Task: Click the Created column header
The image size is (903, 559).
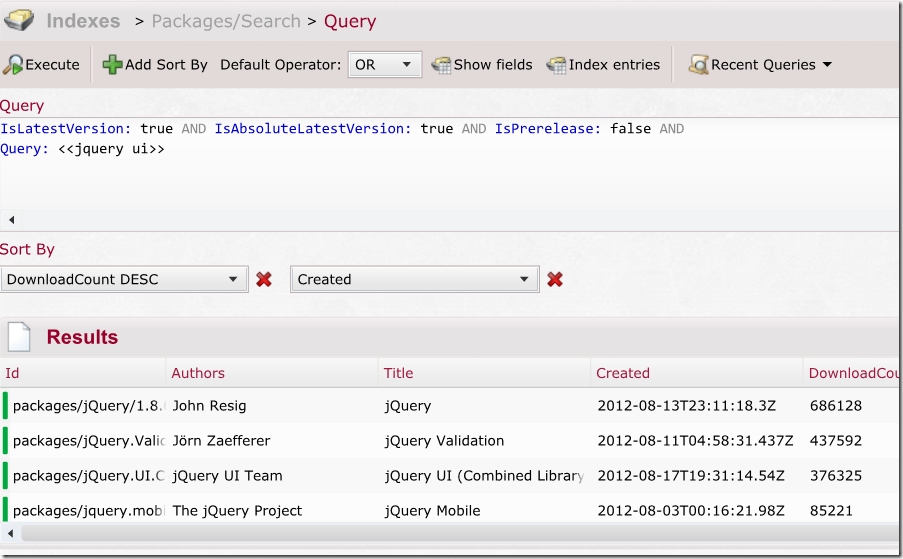Action: (x=623, y=373)
